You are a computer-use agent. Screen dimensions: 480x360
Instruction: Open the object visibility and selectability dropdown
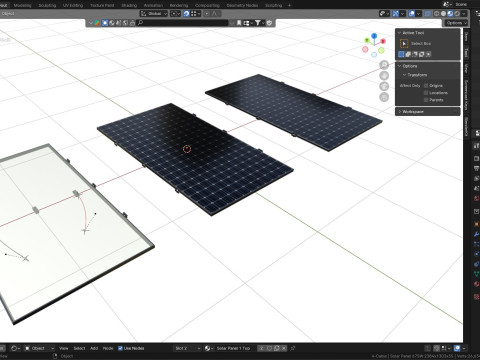[x=384, y=14]
